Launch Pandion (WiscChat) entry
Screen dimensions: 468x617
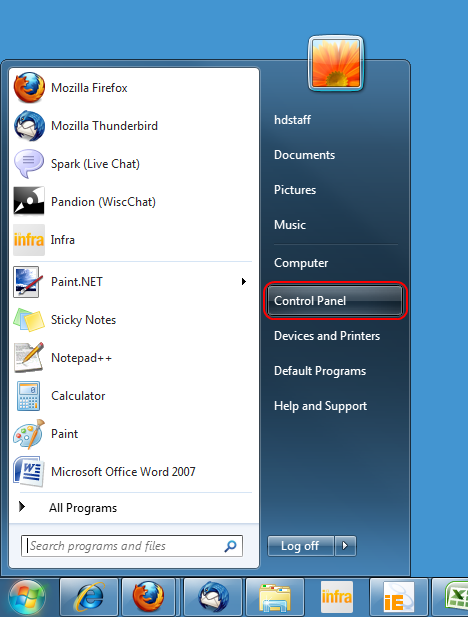pyautogui.click(x=134, y=201)
